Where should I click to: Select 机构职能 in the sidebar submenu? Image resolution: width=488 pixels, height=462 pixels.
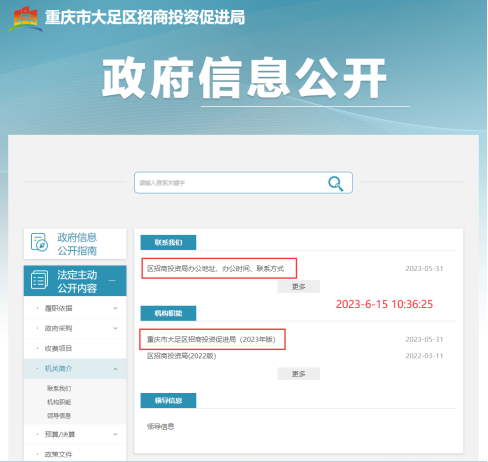[59, 402]
